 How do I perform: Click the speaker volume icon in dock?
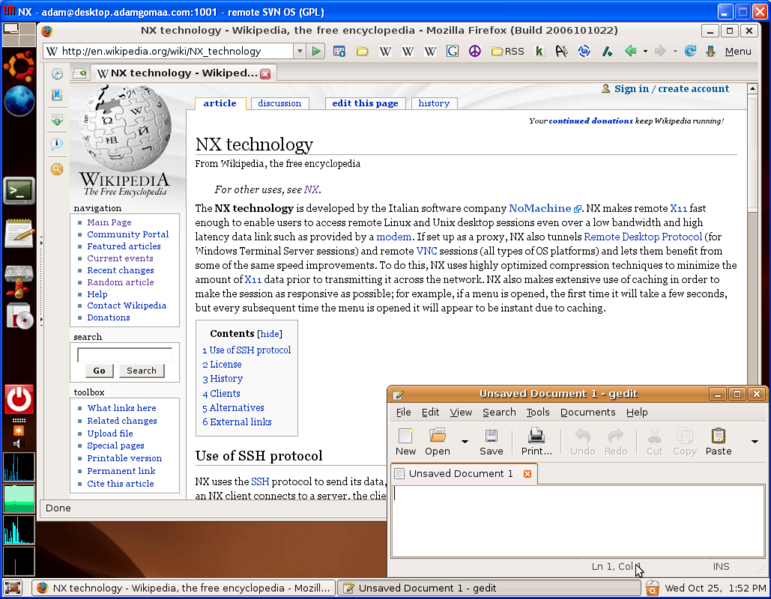coord(17,444)
